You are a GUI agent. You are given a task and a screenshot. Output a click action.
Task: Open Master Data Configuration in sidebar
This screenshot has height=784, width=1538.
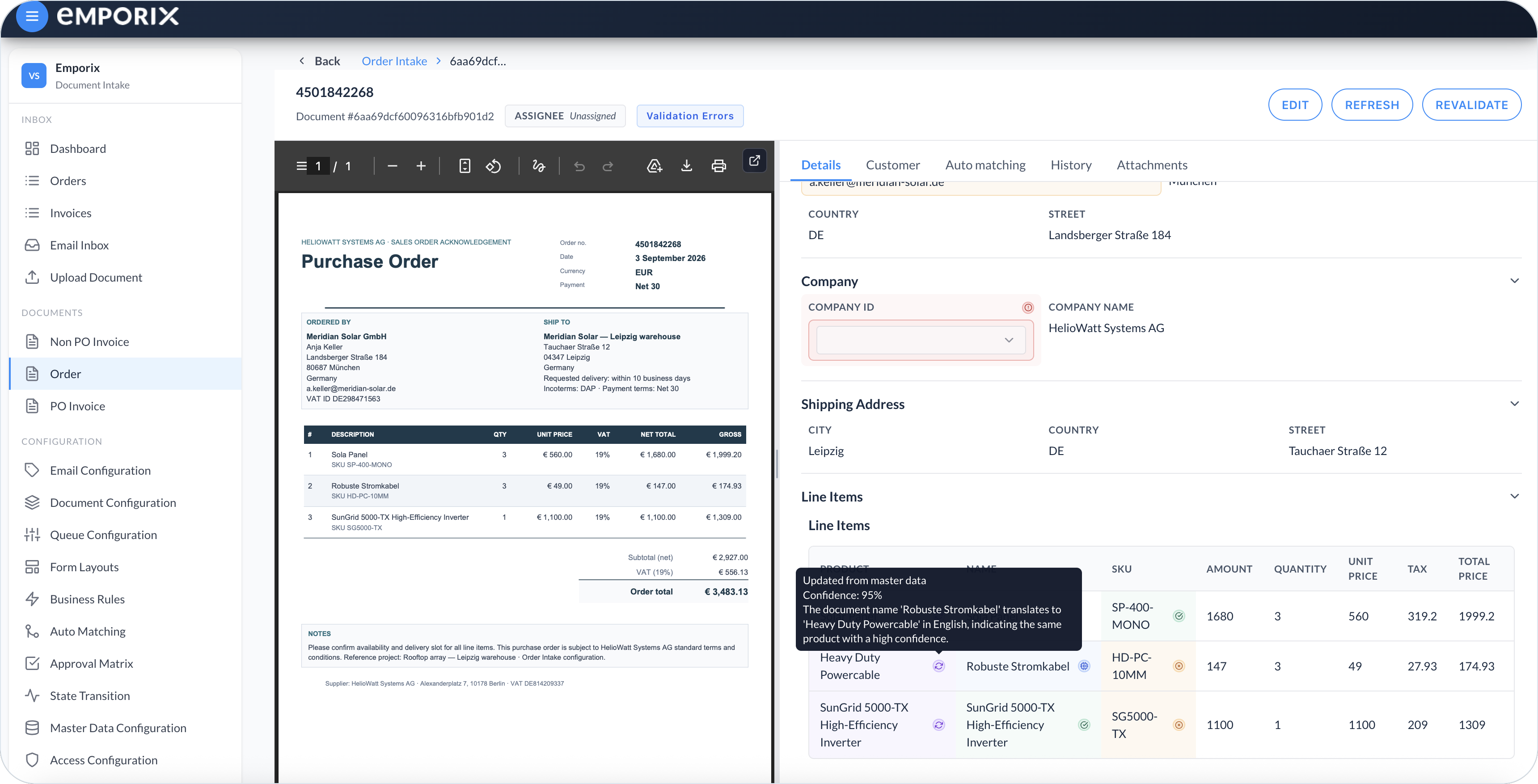[x=125, y=728]
